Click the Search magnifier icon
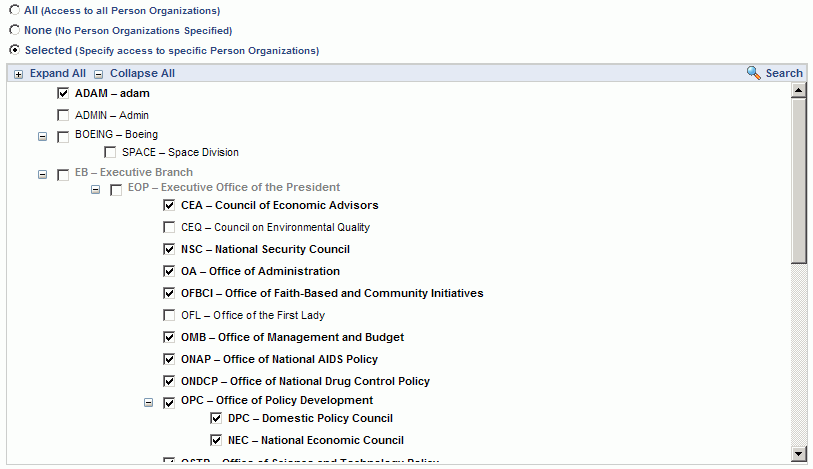This screenshot has height=469, width=813. pos(753,73)
